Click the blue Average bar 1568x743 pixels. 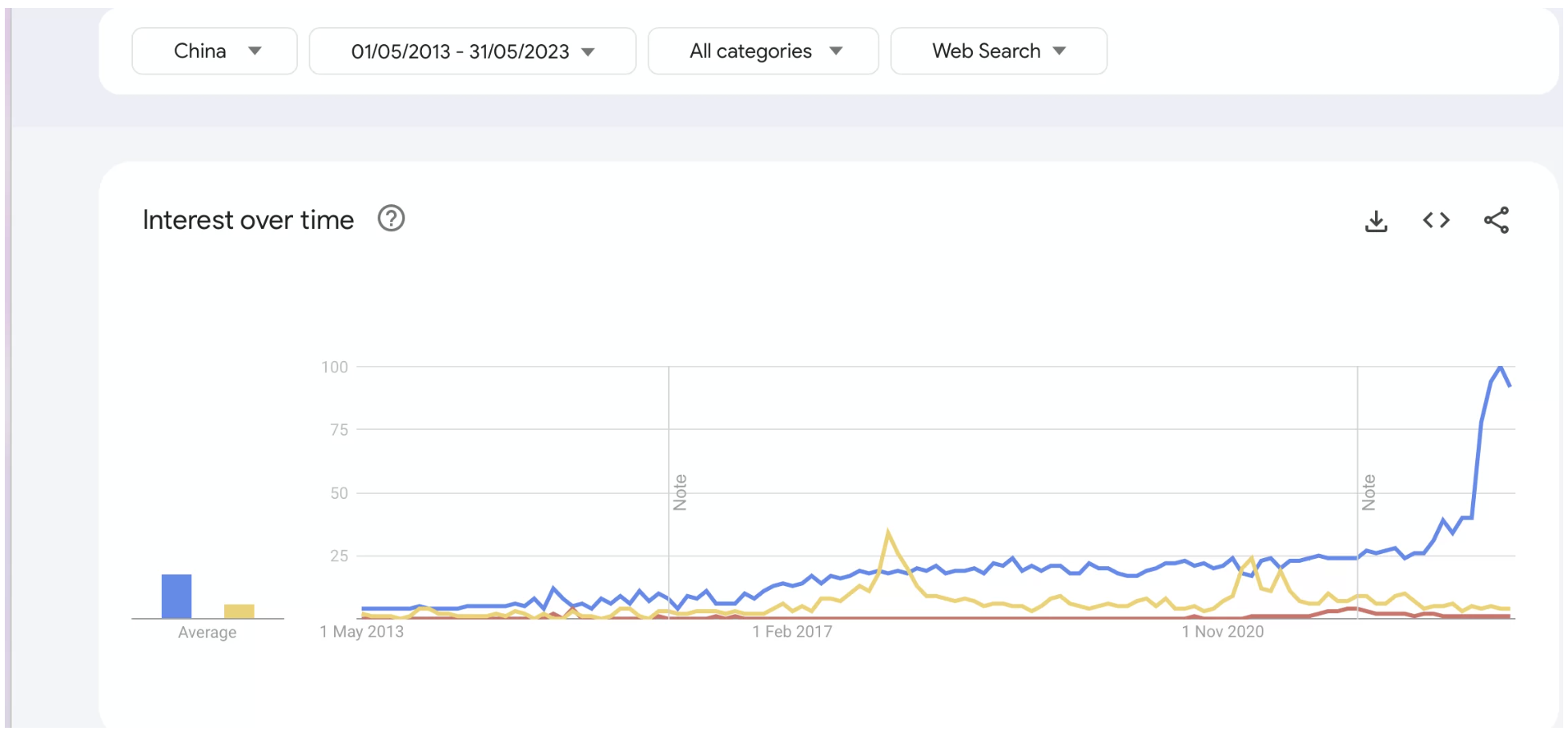click(x=176, y=596)
